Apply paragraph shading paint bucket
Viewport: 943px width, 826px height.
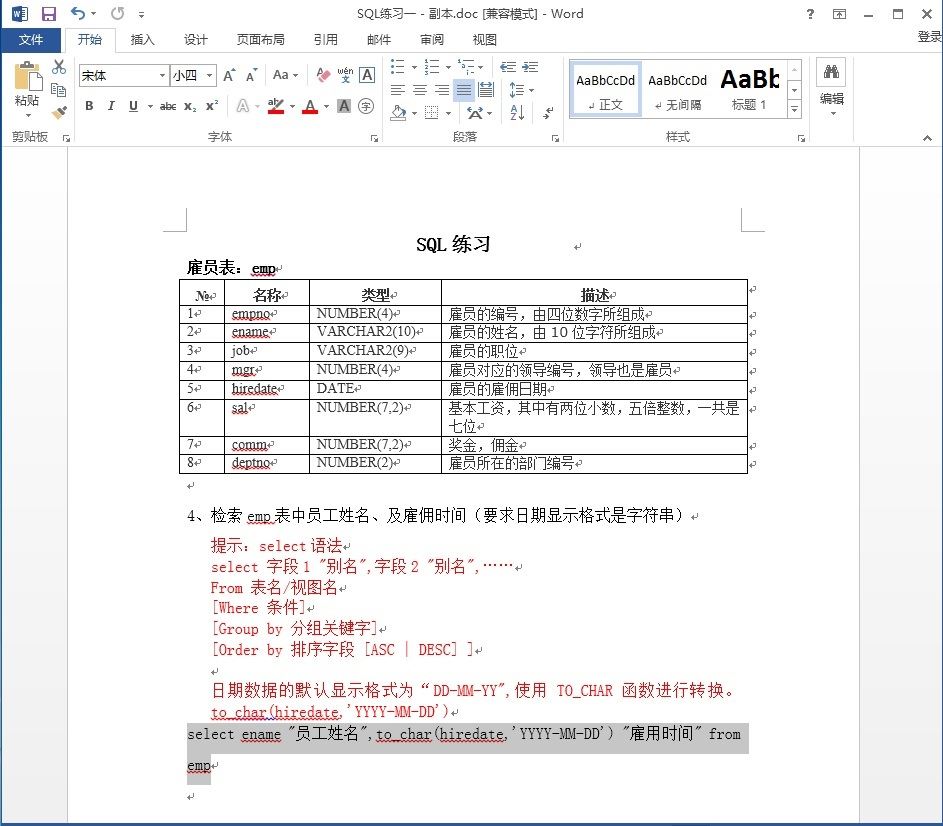point(399,112)
